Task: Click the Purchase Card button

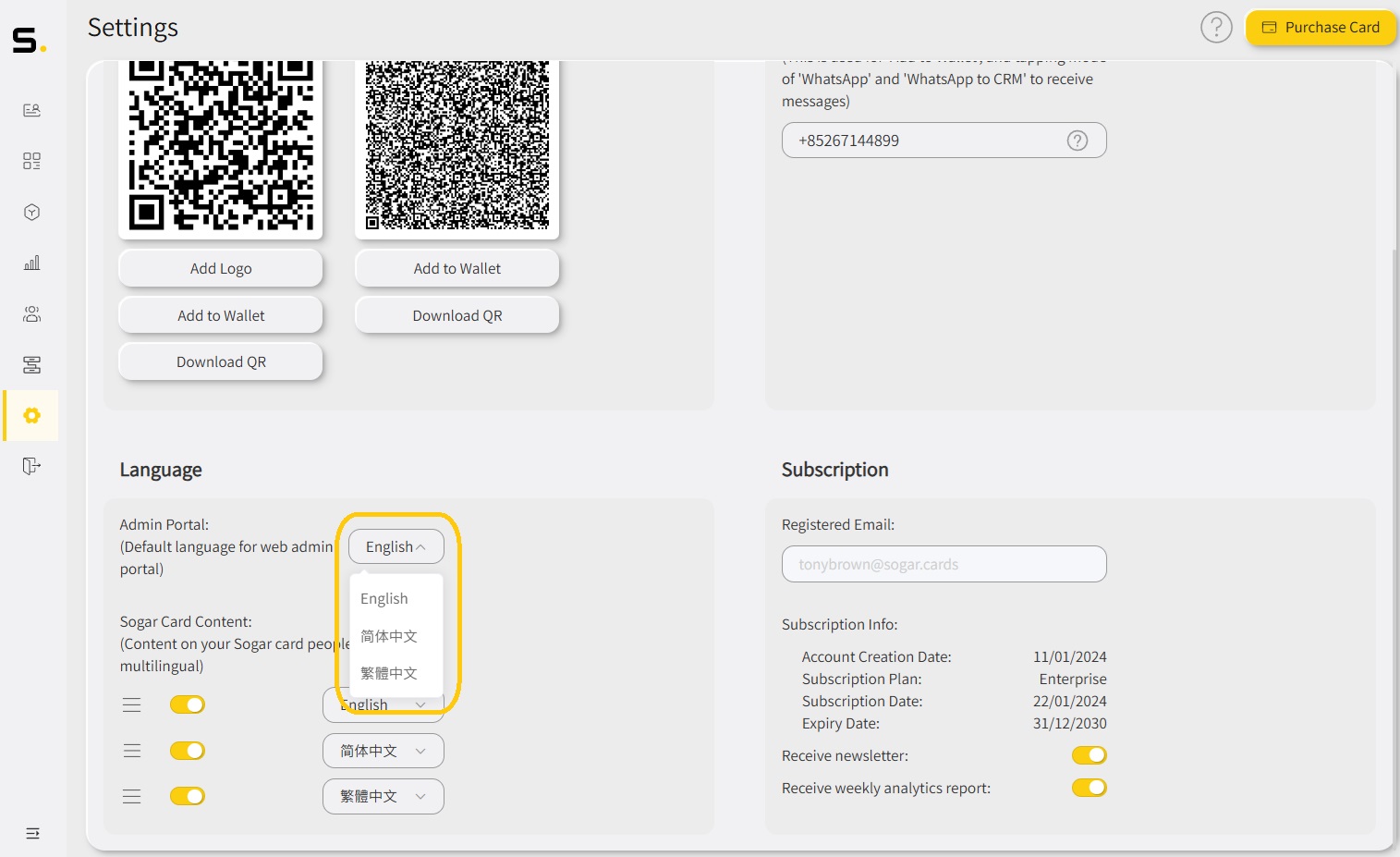Action: click(x=1321, y=27)
